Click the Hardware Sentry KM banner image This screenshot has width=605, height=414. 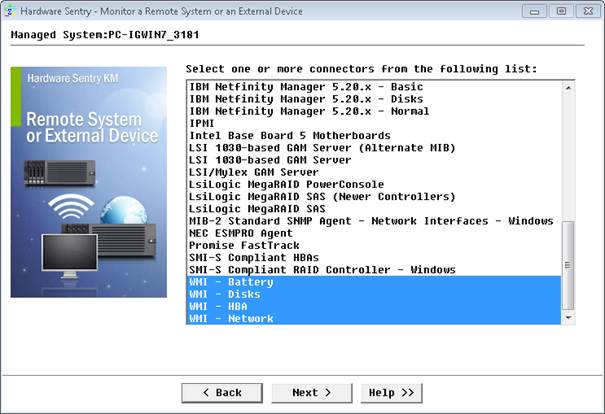(x=88, y=181)
